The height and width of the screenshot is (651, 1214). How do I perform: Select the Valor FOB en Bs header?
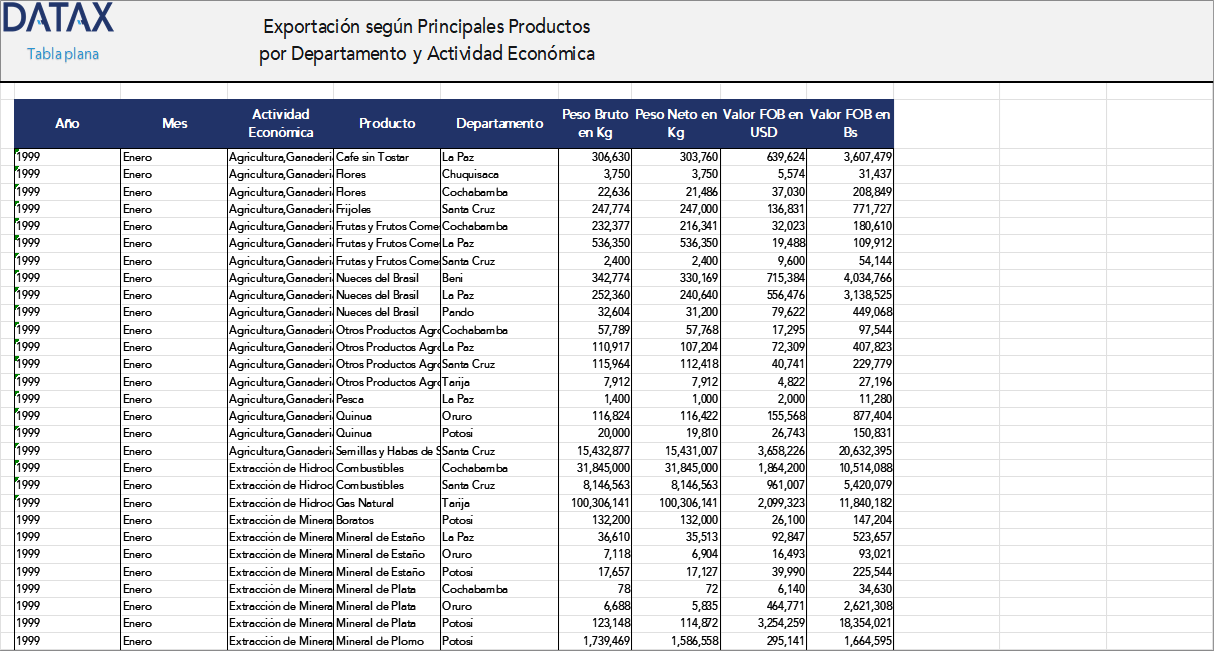tap(851, 123)
